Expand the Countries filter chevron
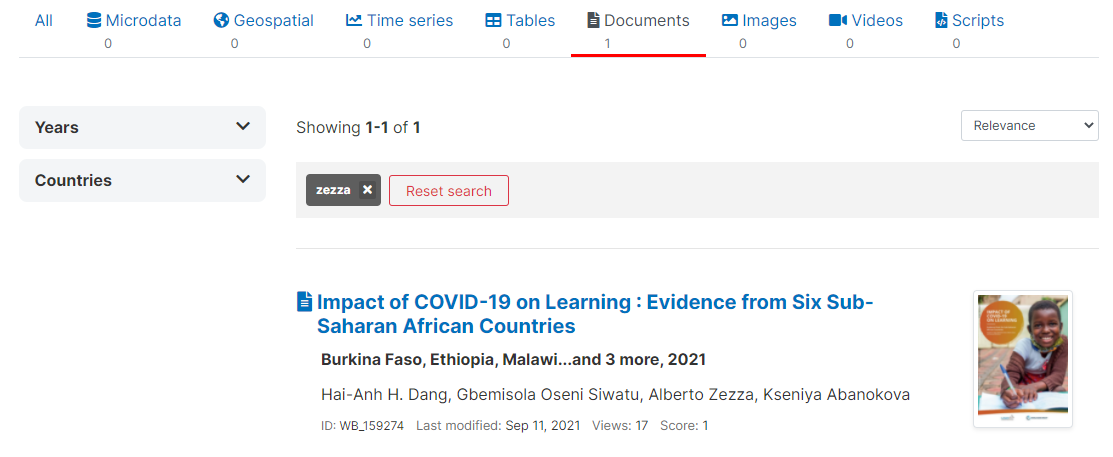Viewport: 1113px width, 457px height. pos(243,179)
